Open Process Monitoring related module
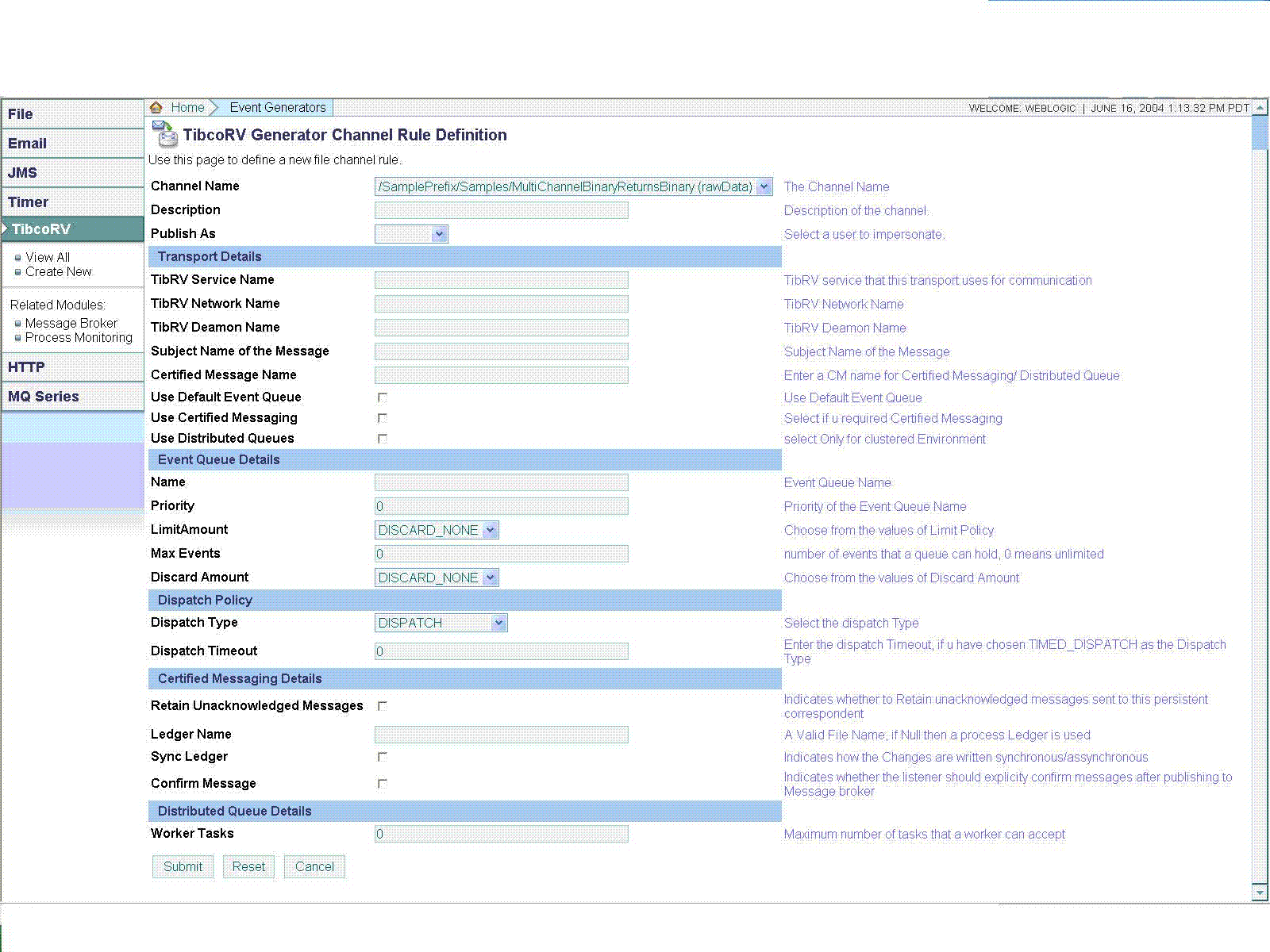This screenshot has height=952, width=1270. (79, 338)
